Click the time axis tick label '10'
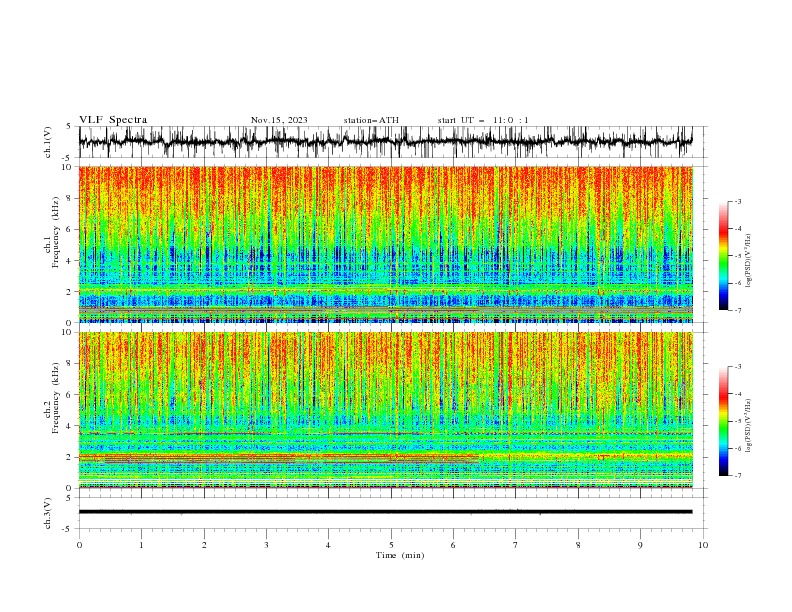The image size is (792, 612). pos(703,545)
